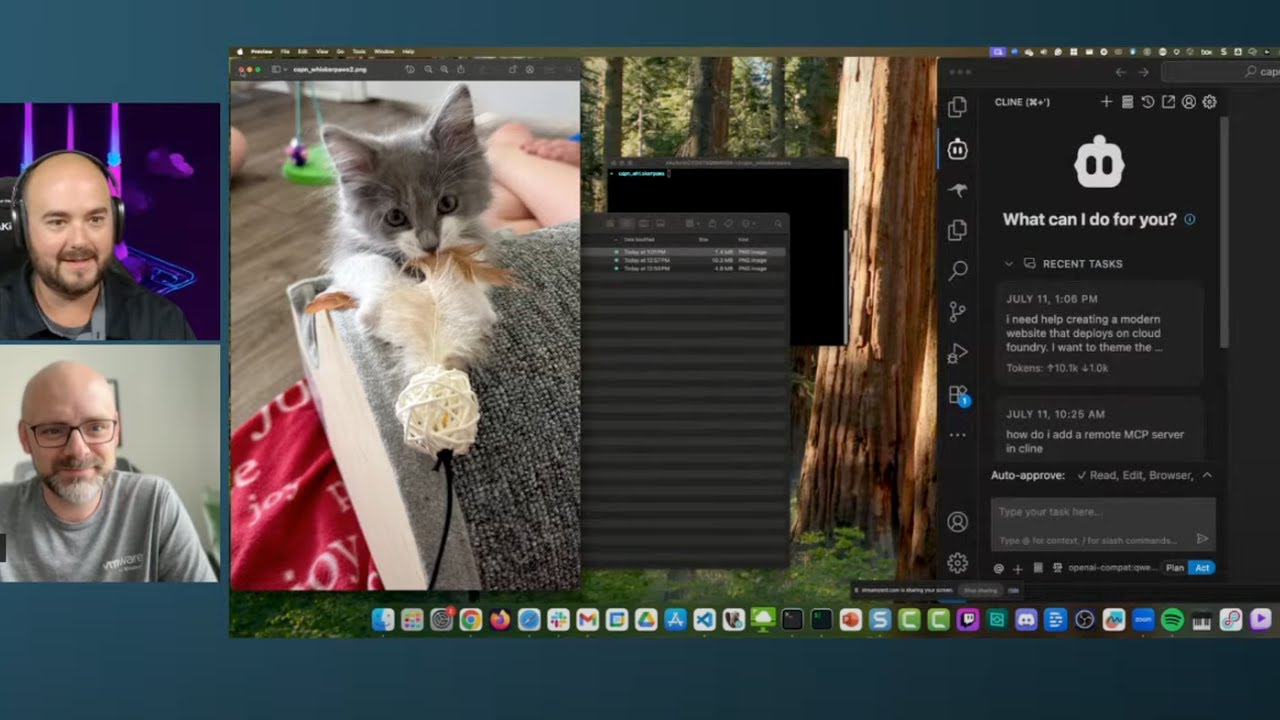The height and width of the screenshot is (720, 1280).
Task: Switch Cline to Act mode
Action: tap(1202, 568)
